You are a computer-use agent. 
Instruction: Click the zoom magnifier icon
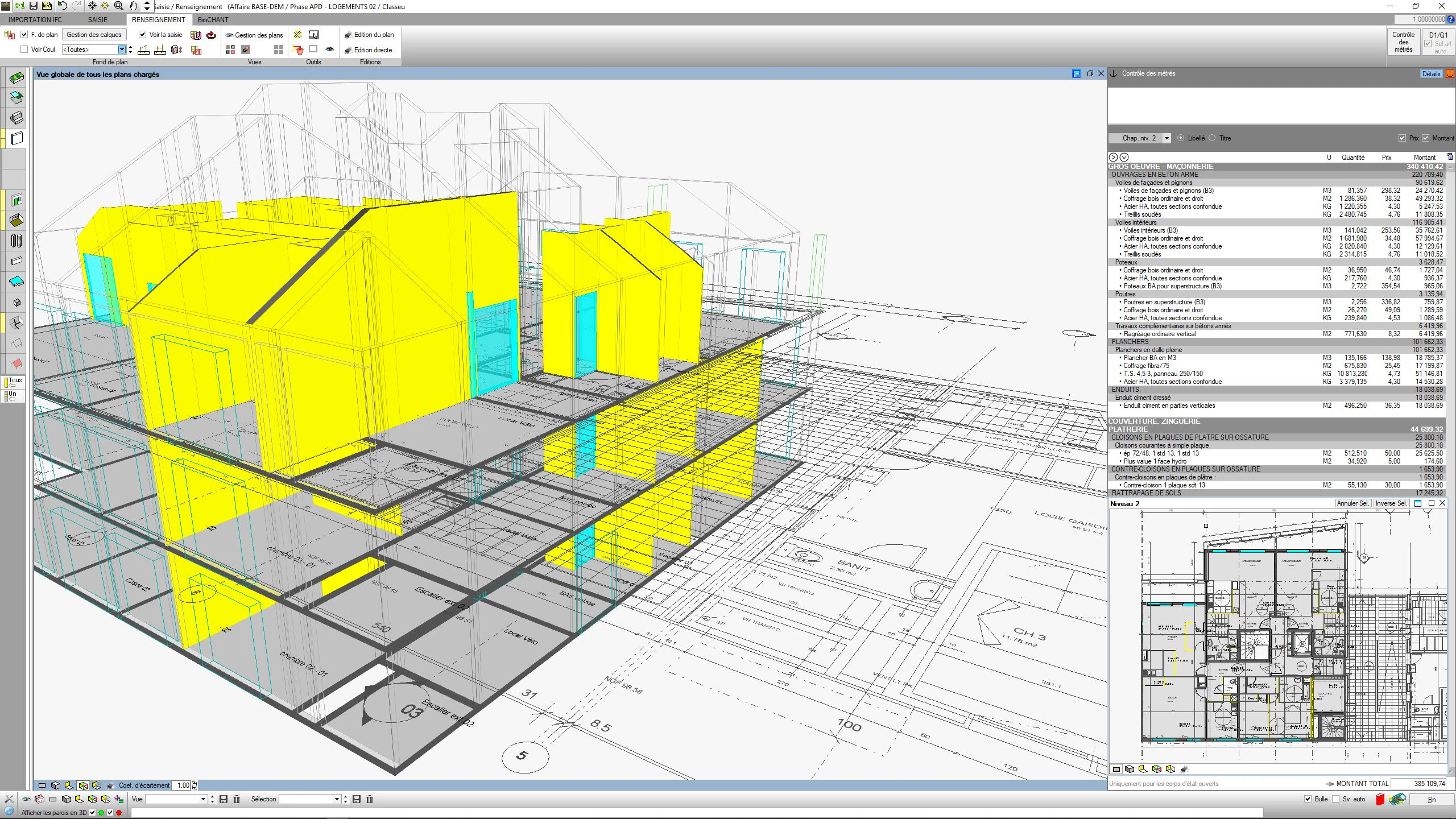point(119,6)
